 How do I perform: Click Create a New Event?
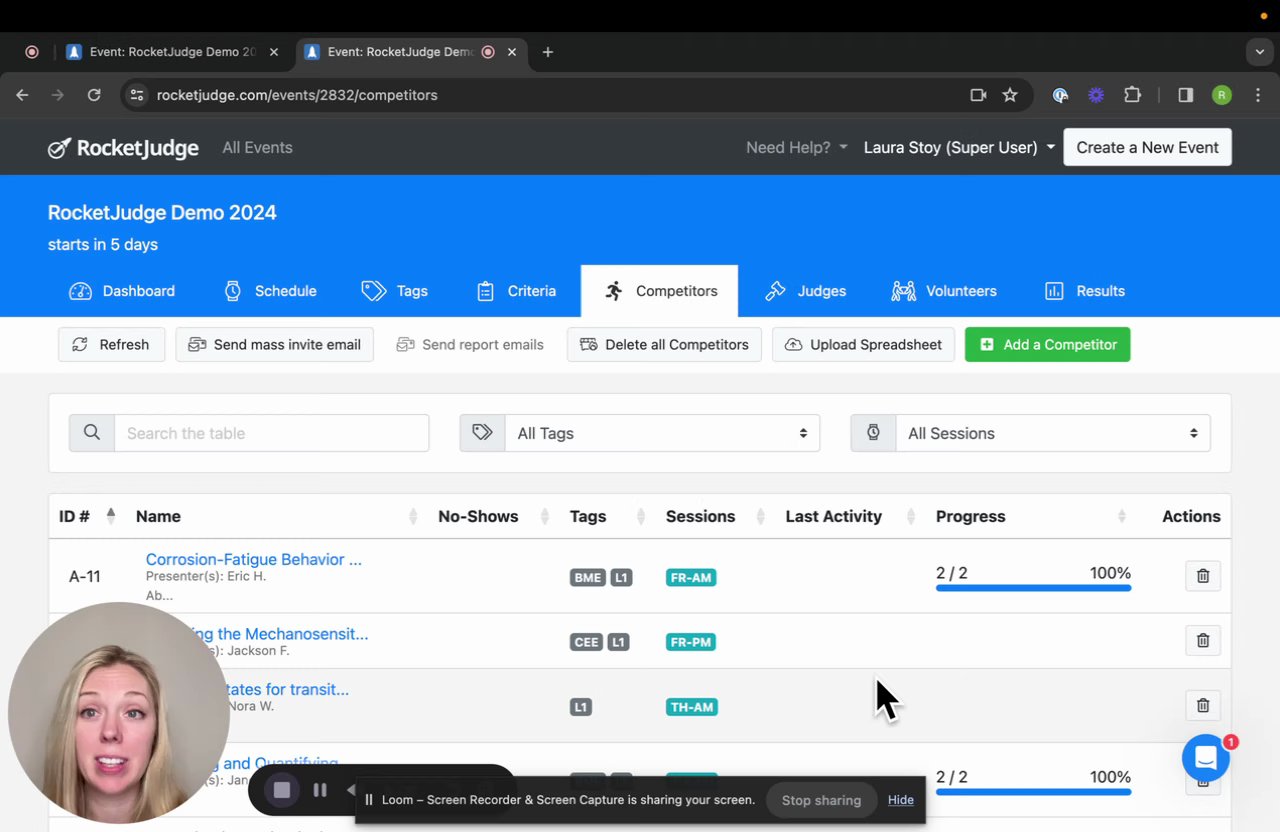[x=1147, y=148]
